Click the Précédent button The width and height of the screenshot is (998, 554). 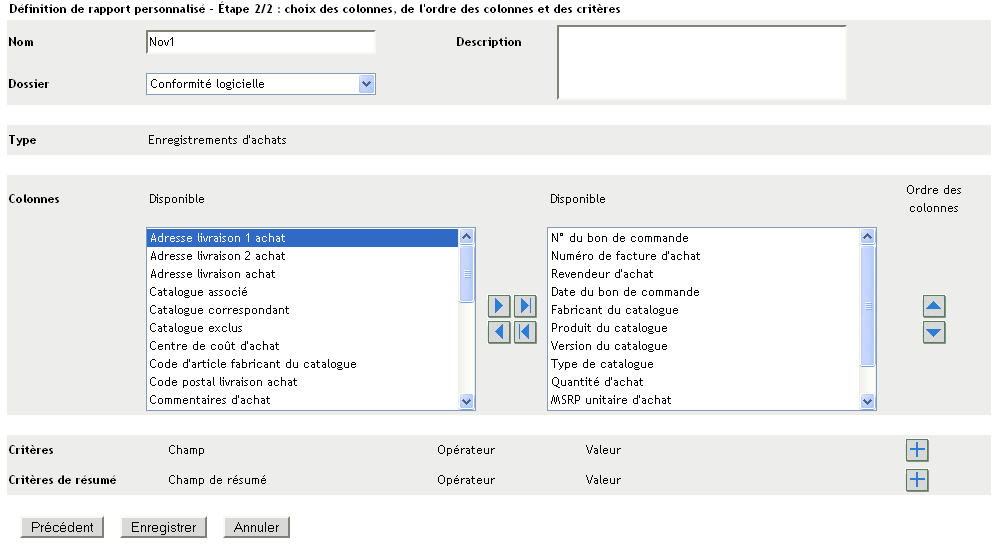pyautogui.click(x=62, y=527)
